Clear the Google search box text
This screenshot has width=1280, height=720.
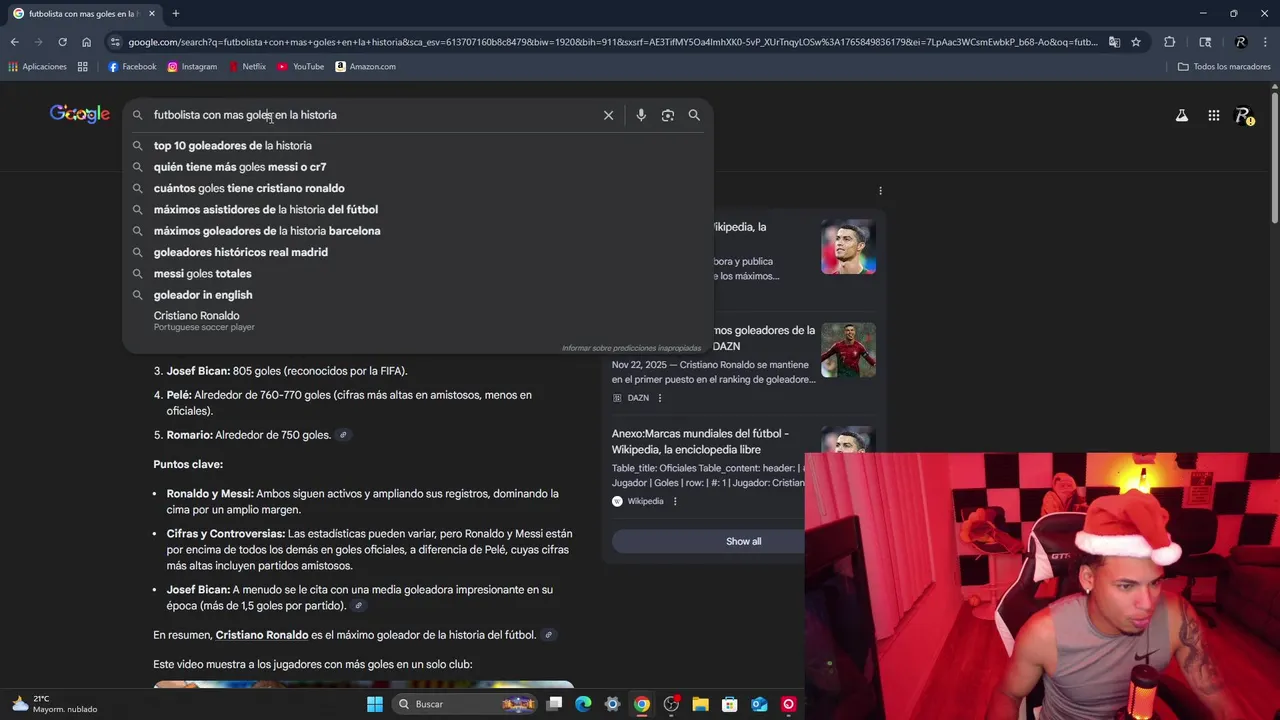tap(608, 115)
